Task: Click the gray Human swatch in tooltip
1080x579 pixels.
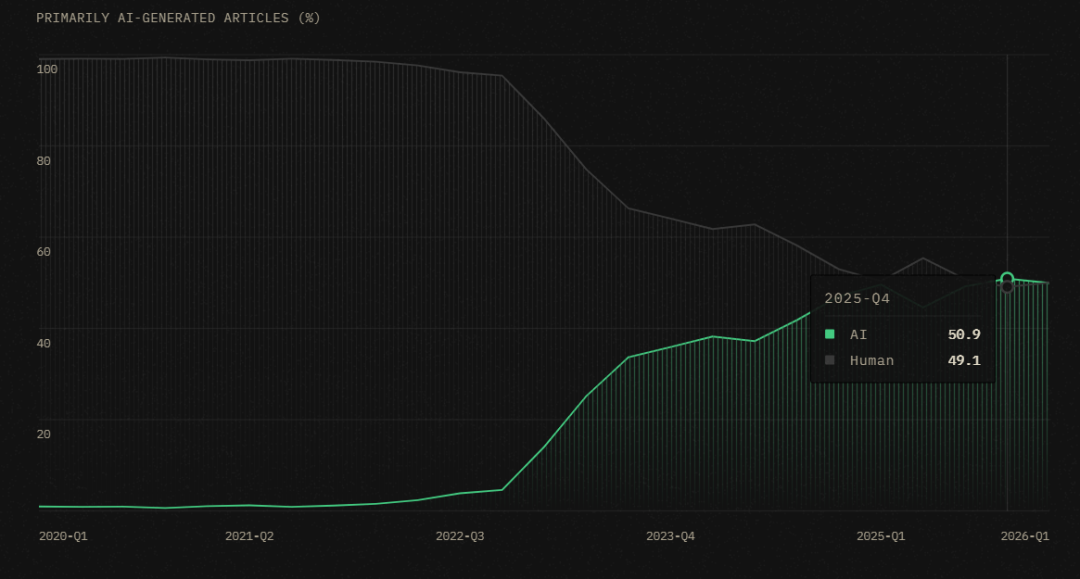Action: (x=830, y=360)
